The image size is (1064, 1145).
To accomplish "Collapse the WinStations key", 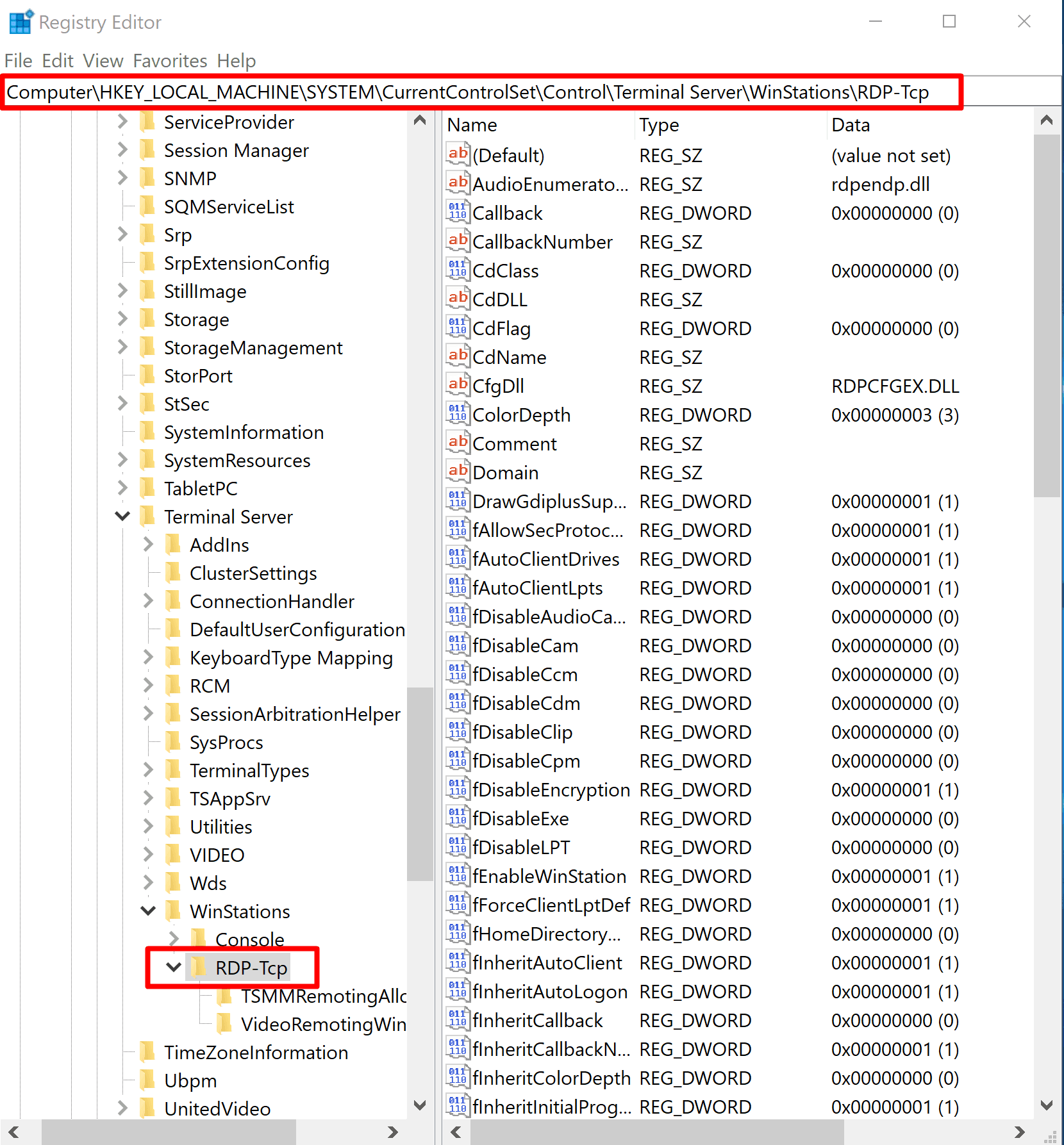I will coord(148,911).
